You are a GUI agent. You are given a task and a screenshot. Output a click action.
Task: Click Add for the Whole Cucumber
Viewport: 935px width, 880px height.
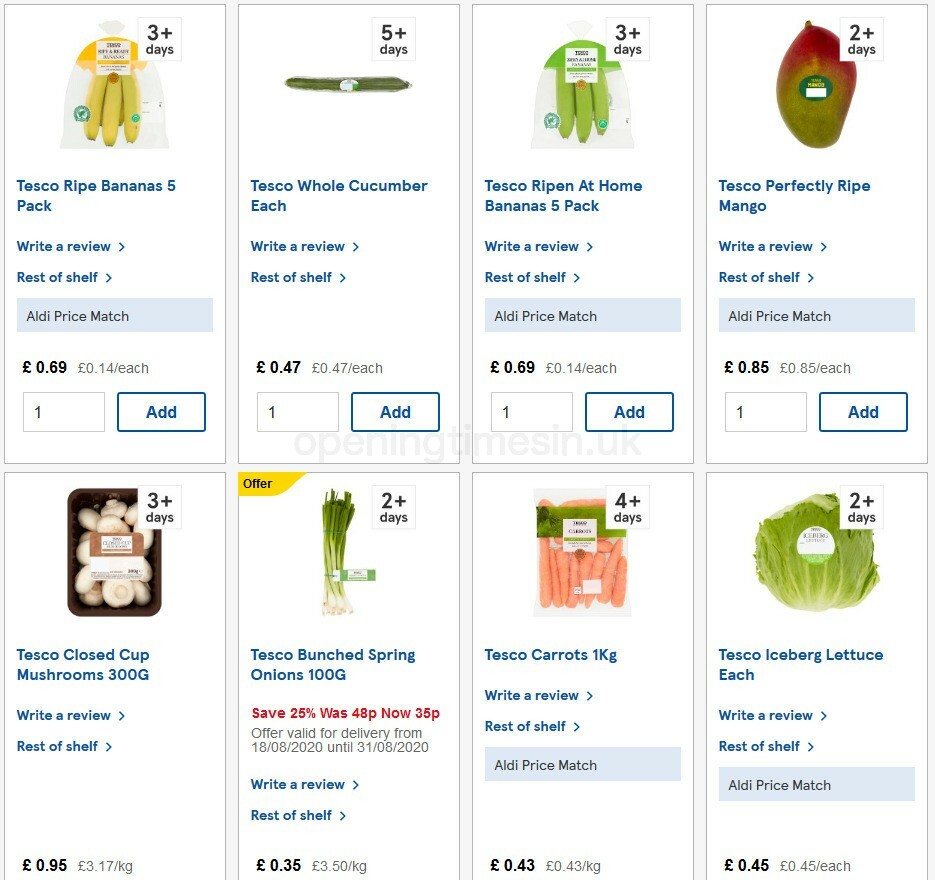click(x=395, y=412)
